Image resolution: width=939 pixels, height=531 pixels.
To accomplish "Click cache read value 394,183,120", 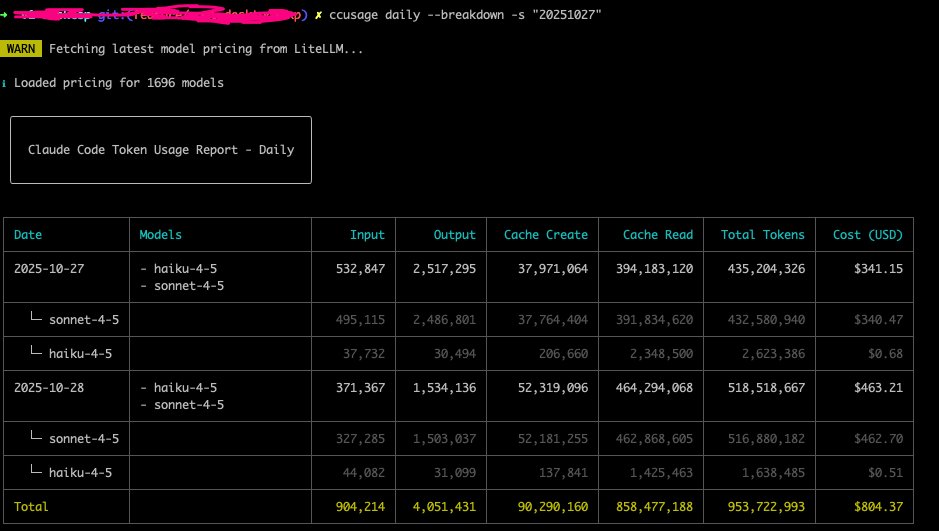I will 655,269.
